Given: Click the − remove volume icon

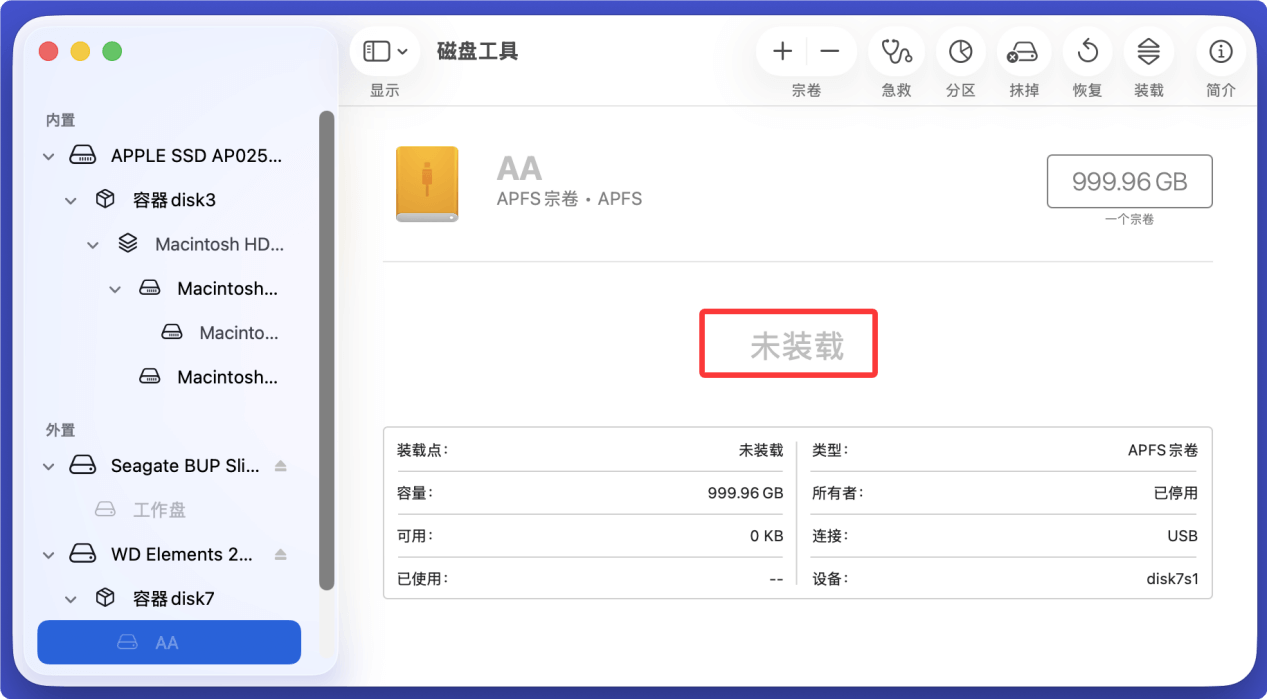Looking at the screenshot, I should pyautogui.click(x=831, y=51).
